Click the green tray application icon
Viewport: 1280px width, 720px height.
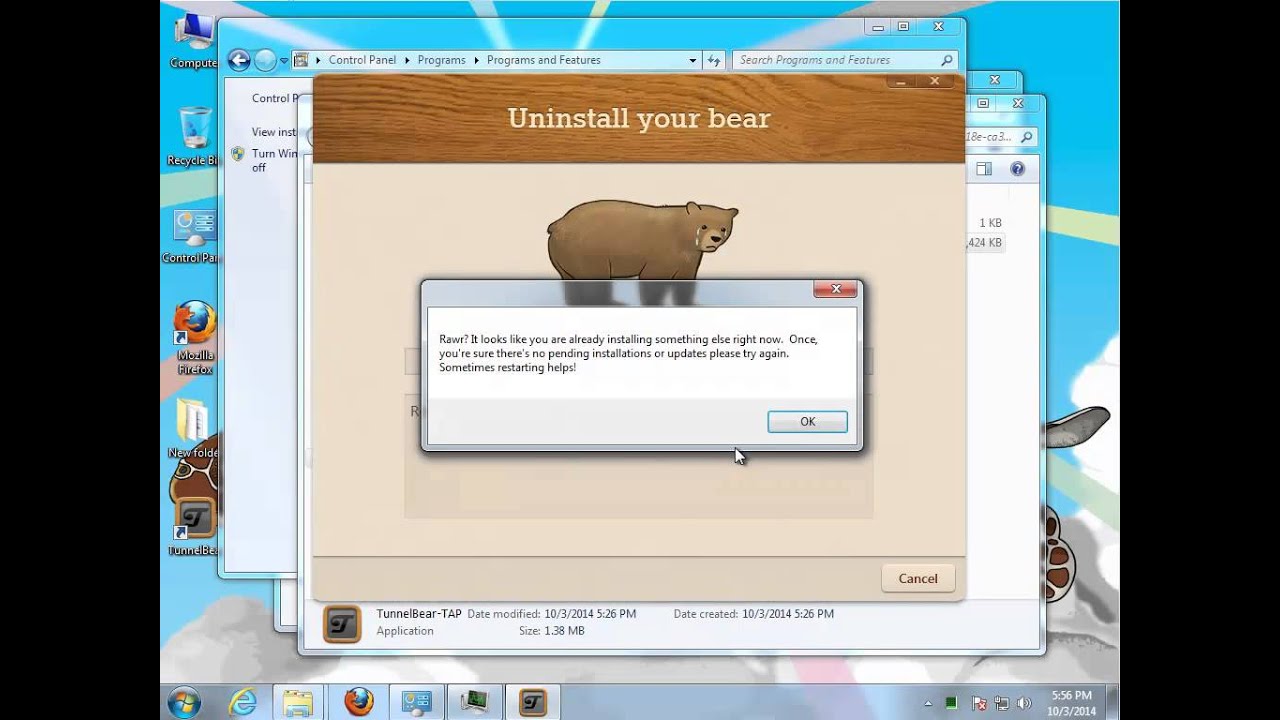(x=953, y=703)
